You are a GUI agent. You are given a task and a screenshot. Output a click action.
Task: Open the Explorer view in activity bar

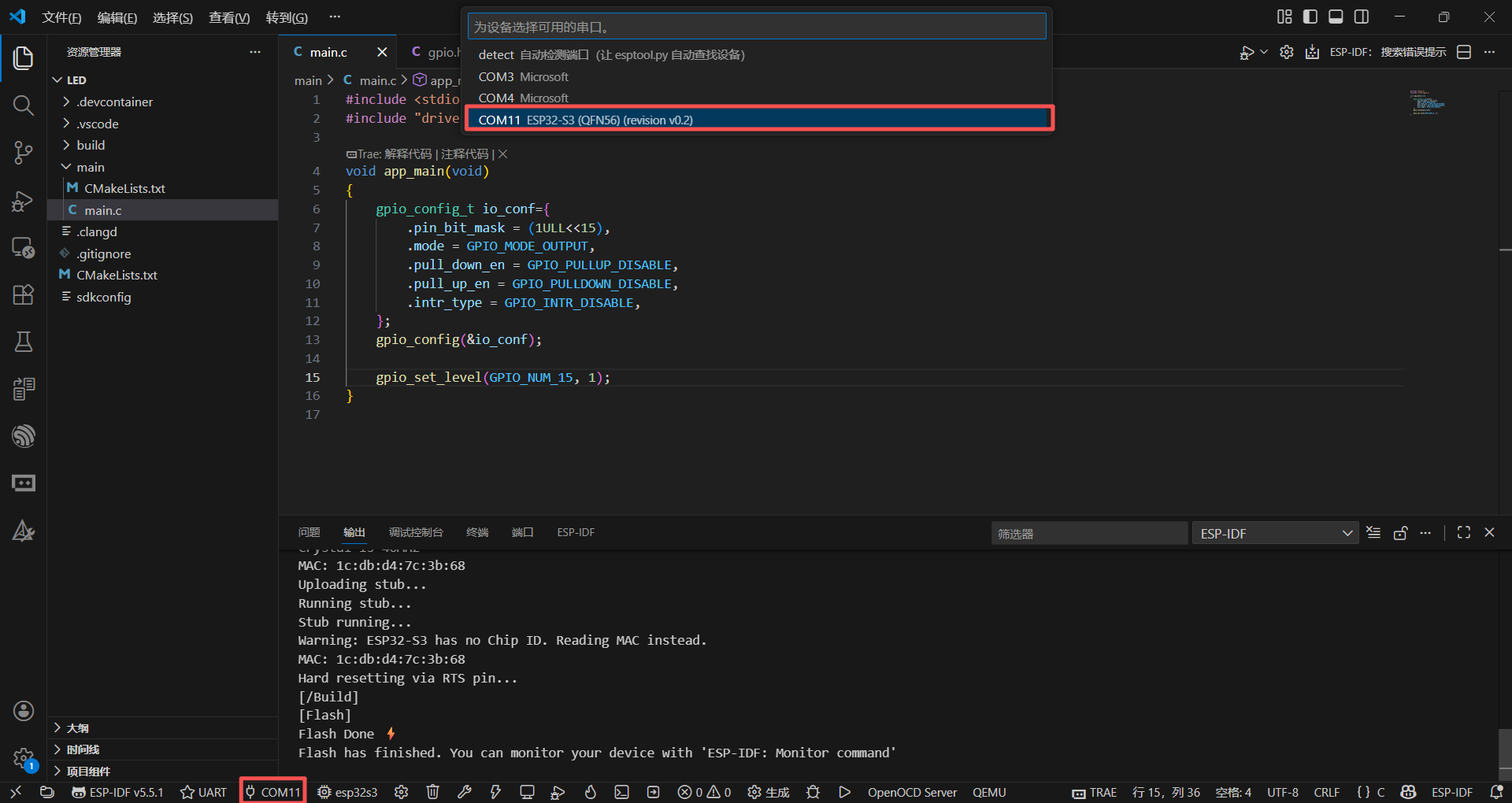point(24,58)
